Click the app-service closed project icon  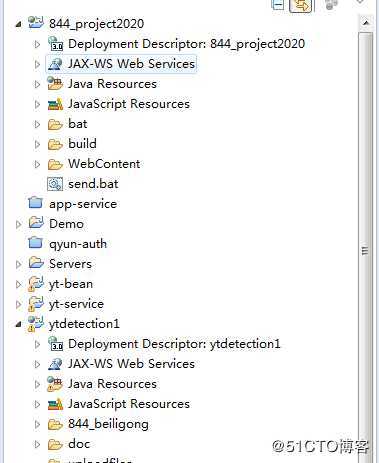point(35,203)
